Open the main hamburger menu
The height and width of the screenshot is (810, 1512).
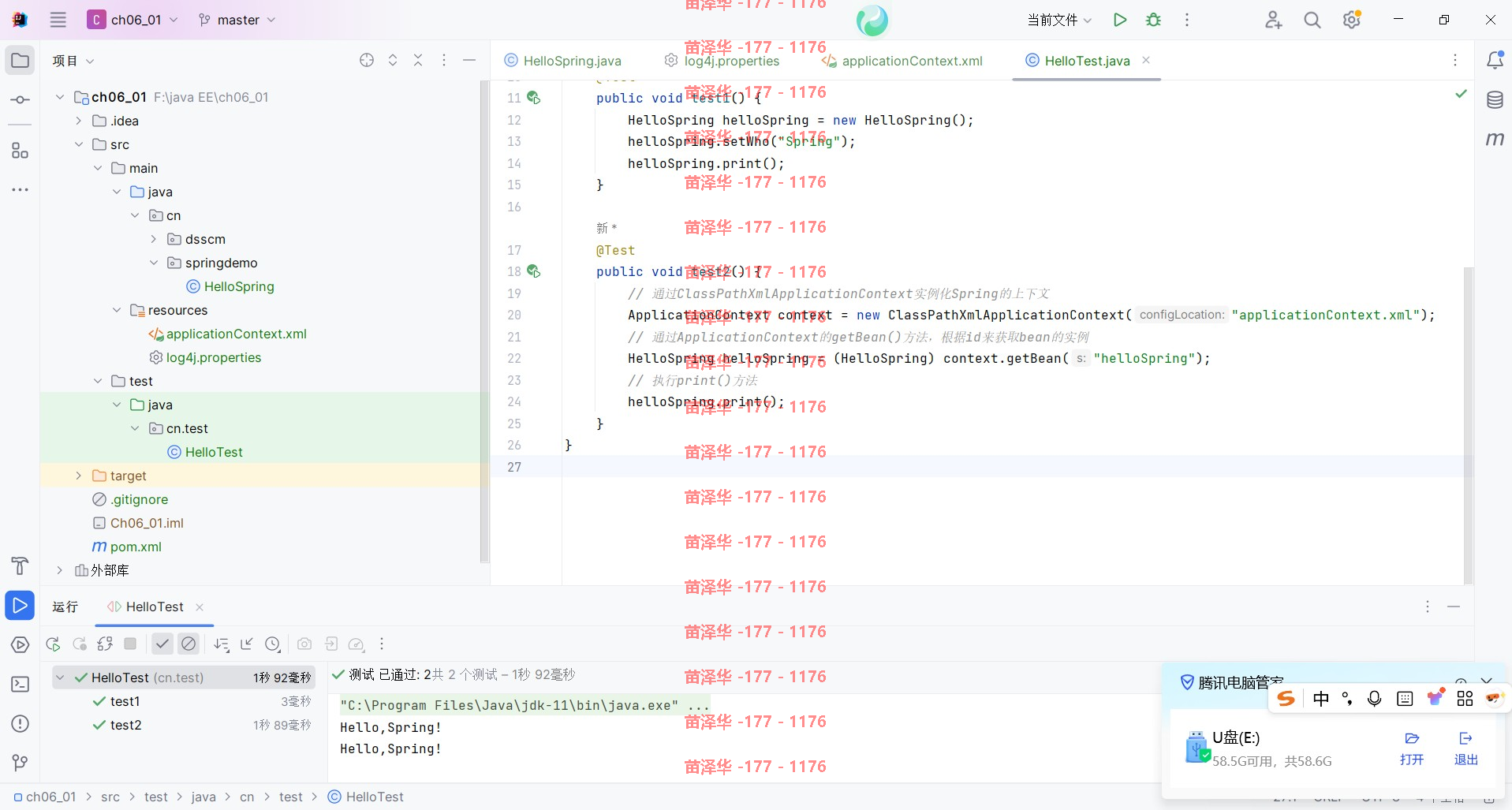(x=58, y=20)
